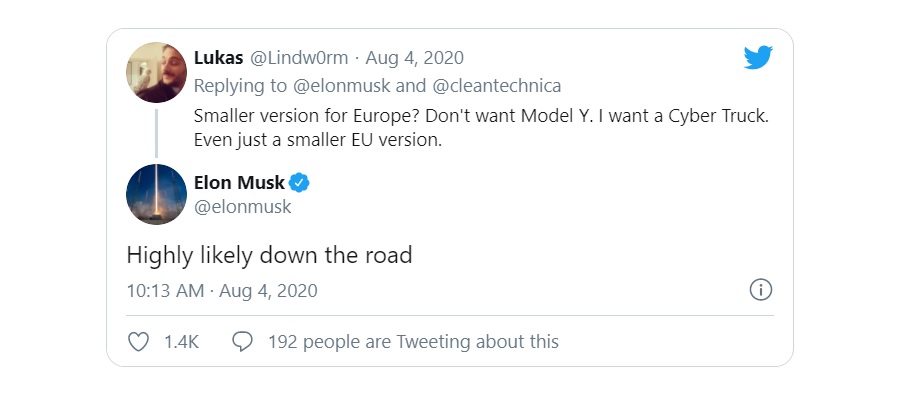Click the Twitter bird logo
This screenshot has width=918, height=393.
(758, 58)
